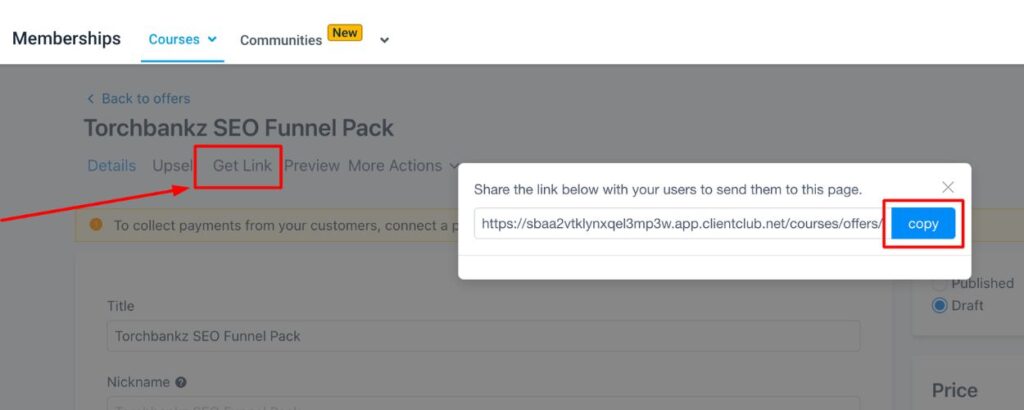The height and width of the screenshot is (410, 1024).
Task: Expand the Courses dropdown arrow
Action: coord(212,40)
